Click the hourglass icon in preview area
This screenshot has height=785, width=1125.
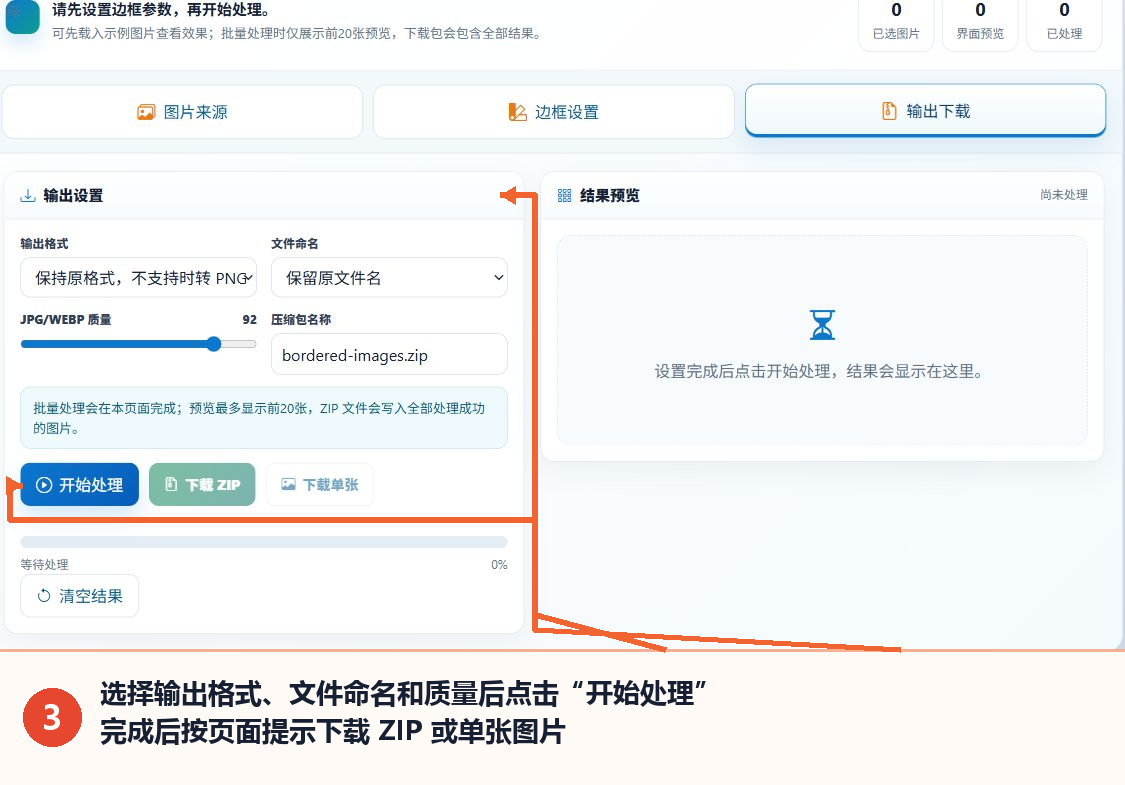coord(822,325)
